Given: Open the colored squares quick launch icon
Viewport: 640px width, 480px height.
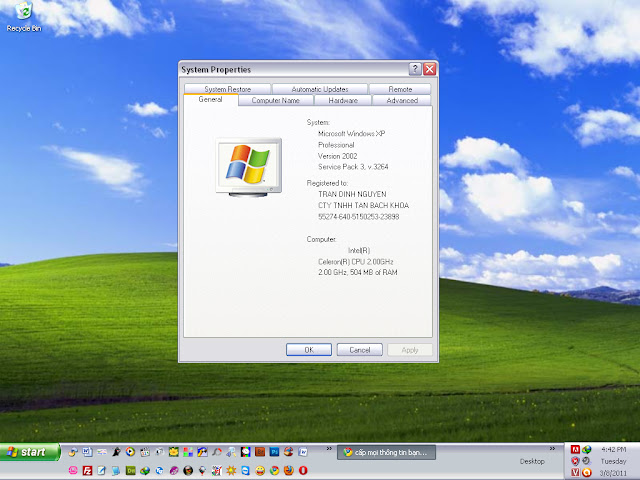Looking at the screenshot, I should coord(188,451).
